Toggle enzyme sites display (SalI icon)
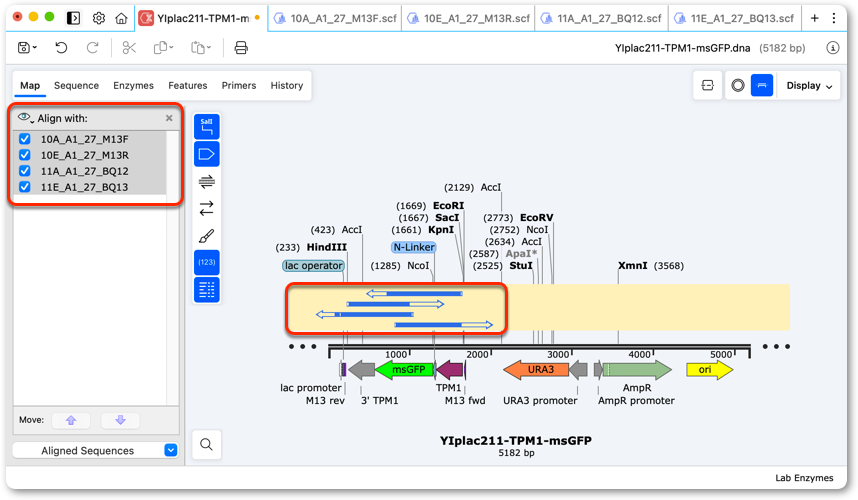Viewport: 858px width, 500px height. 207,127
